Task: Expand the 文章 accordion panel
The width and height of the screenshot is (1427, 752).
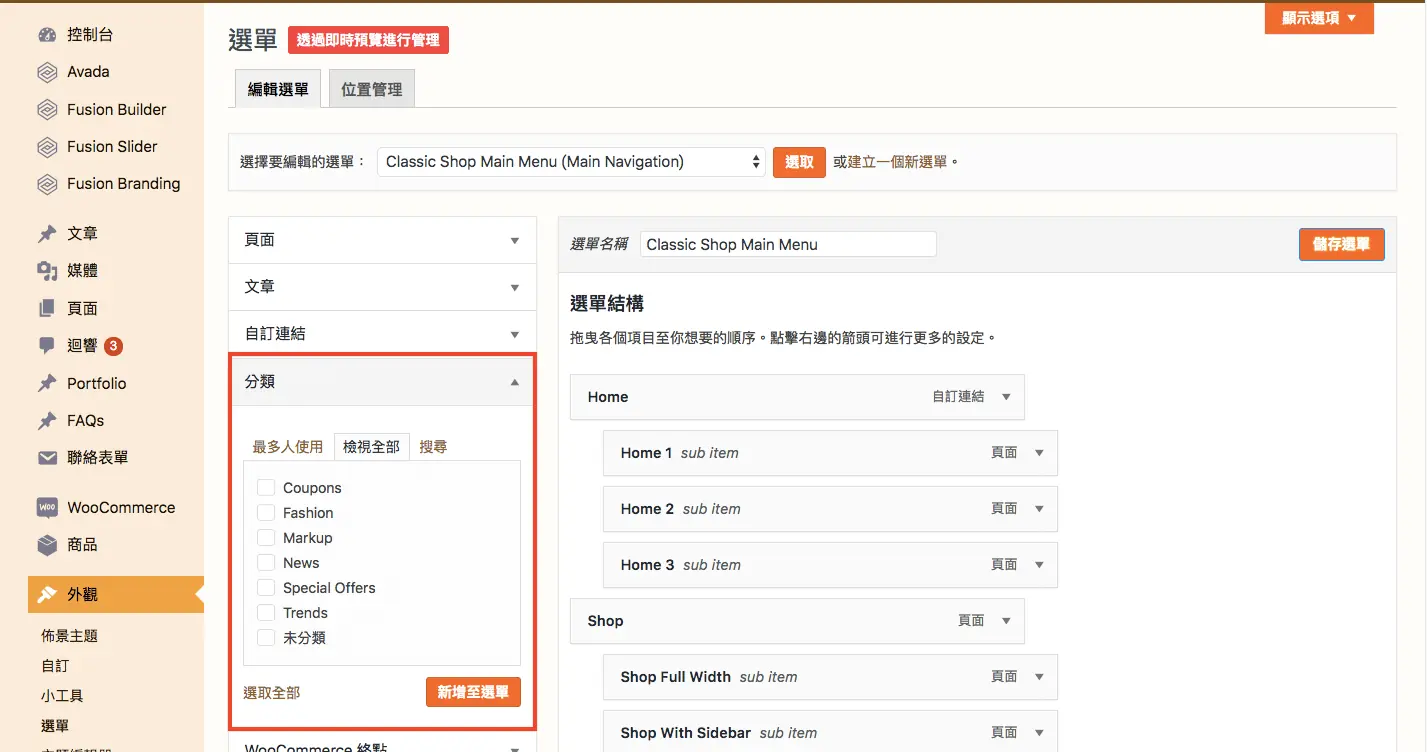Action: (382, 287)
